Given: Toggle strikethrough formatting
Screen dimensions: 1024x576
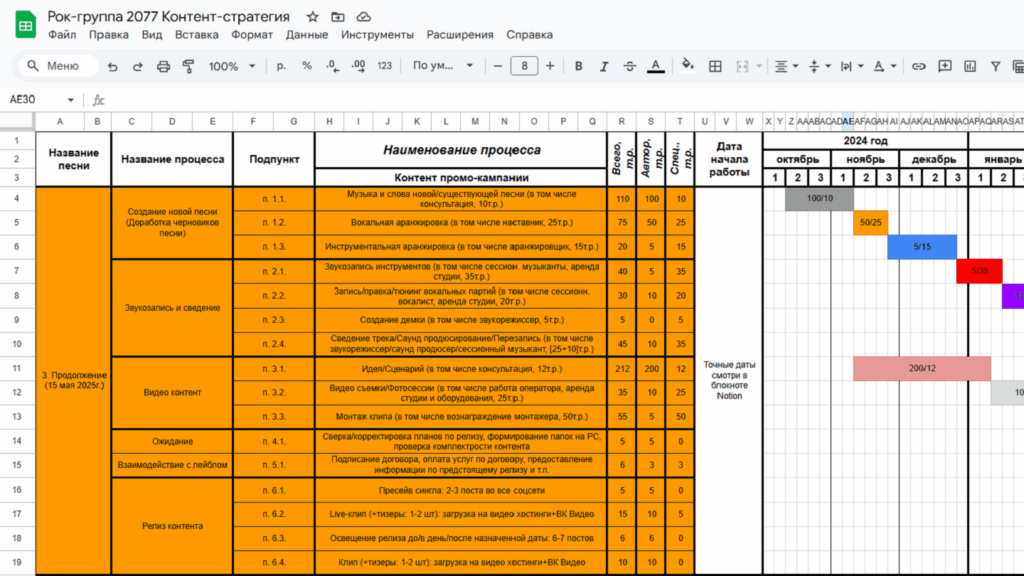Looking at the screenshot, I should pyautogui.click(x=630, y=66).
